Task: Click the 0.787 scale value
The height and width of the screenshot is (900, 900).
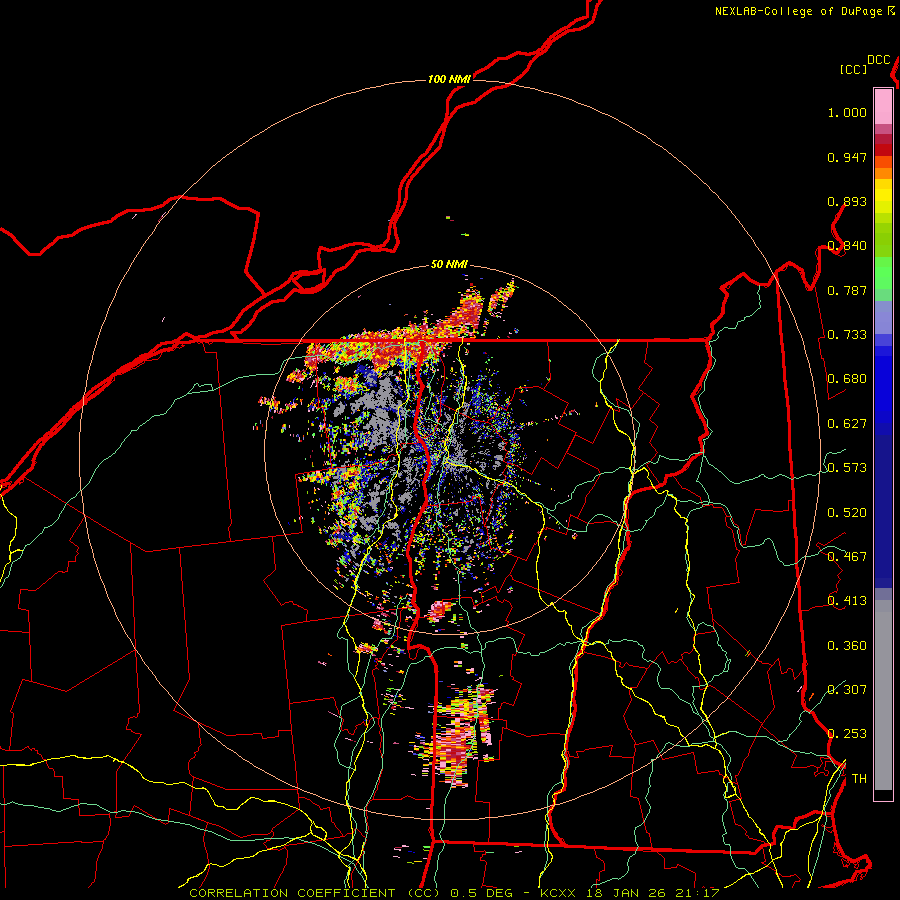Action: click(x=847, y=290)
